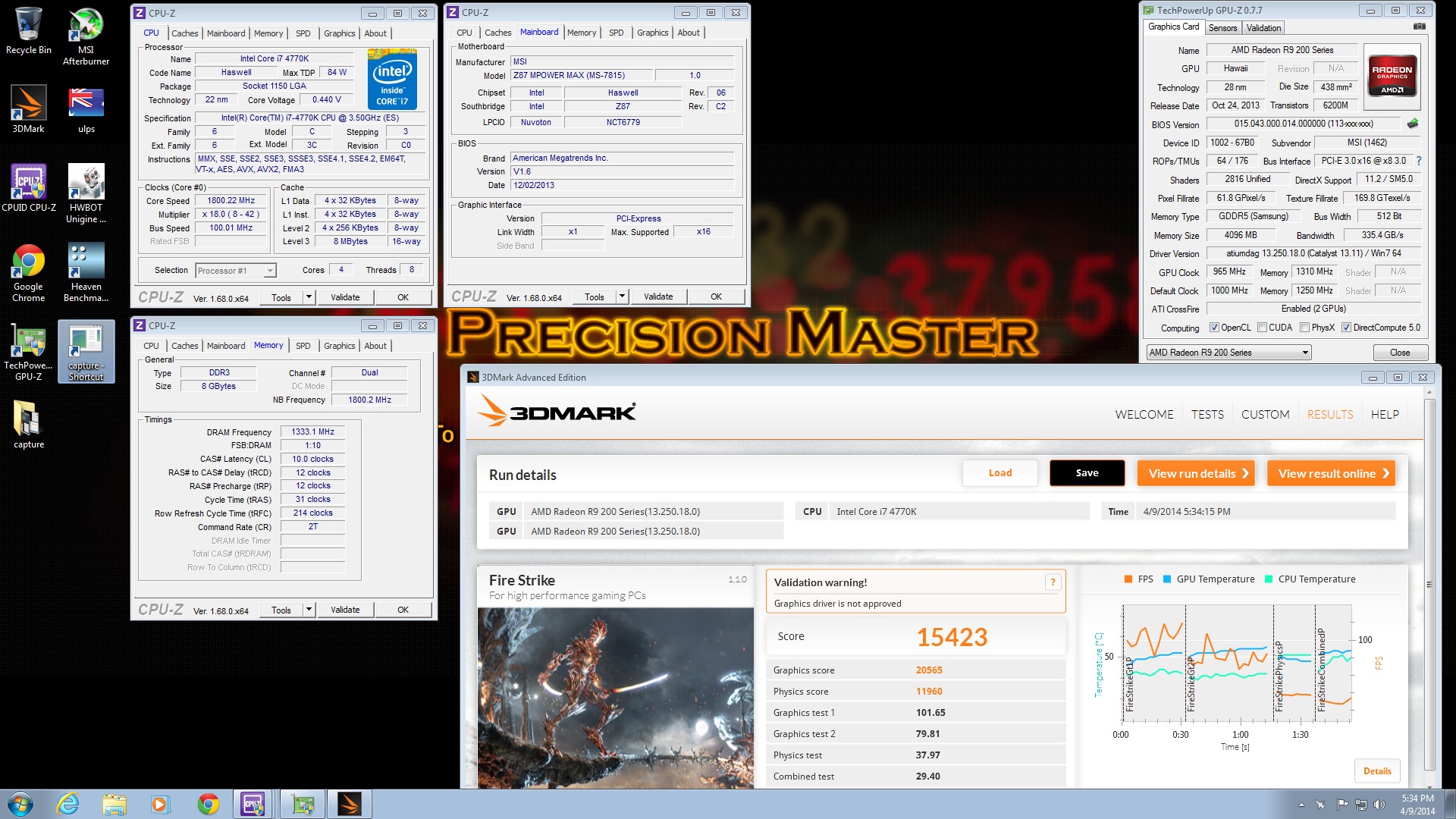Viewport: 1456px width, 819px height.
Task: Open the Recycle Bin desktop icon
Action: click(x=29, y=31)
